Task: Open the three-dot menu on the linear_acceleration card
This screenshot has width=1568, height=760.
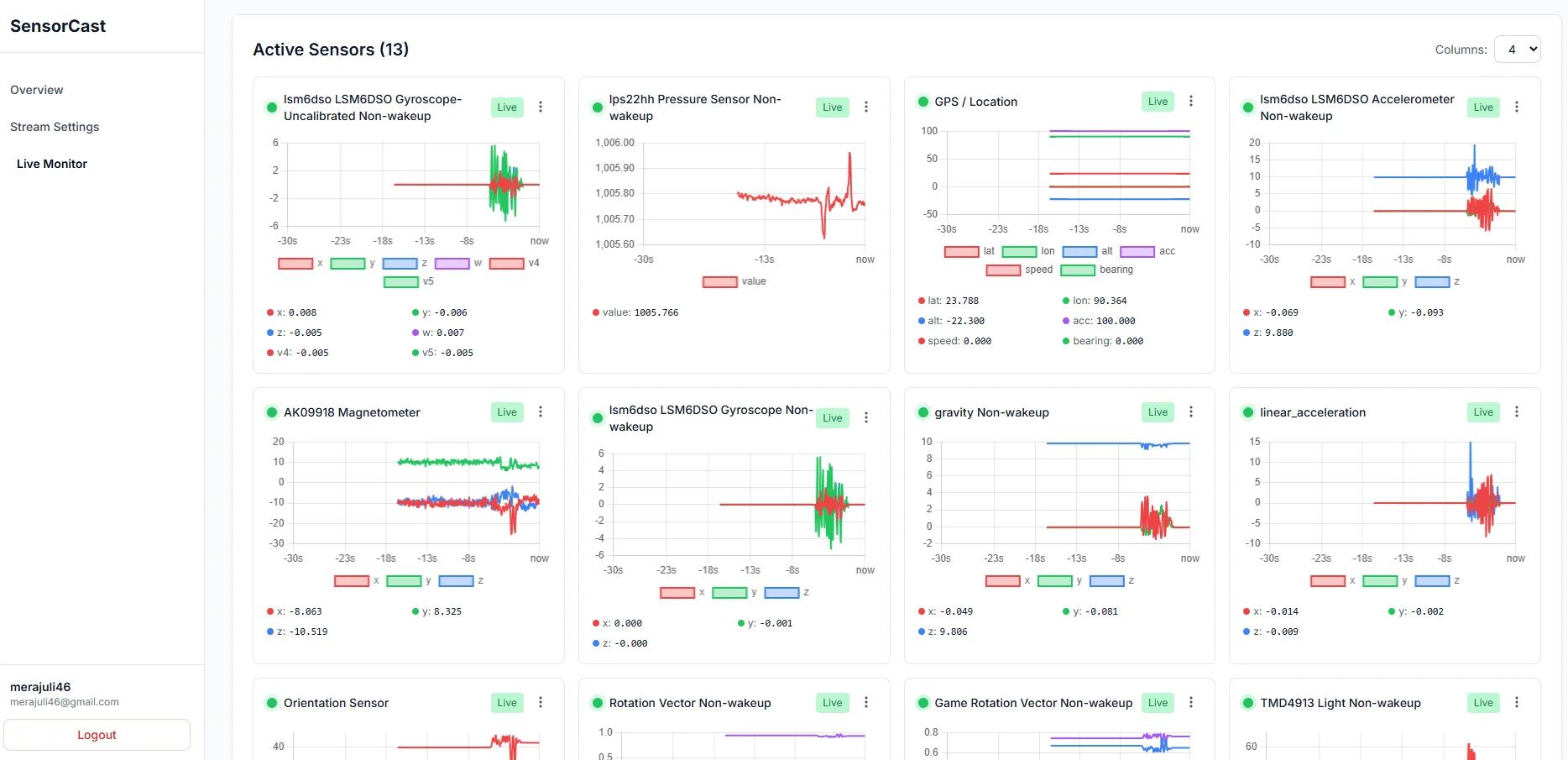Action: [x=1517, y=411]
